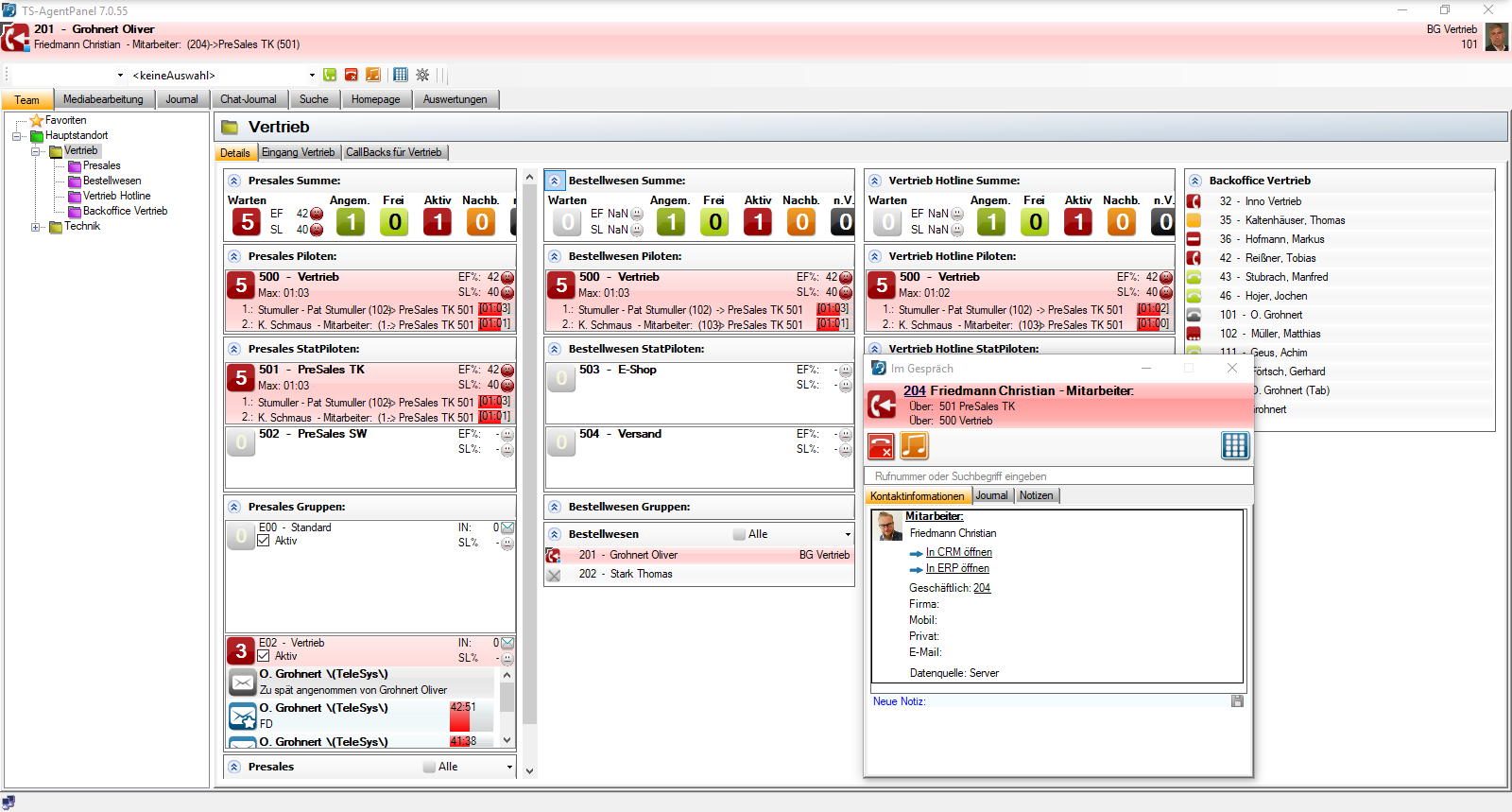The height and width of the screenshot is (812, 1512).
Task: Click the 42:51 red wait-time bar
Action: [462, 715]
